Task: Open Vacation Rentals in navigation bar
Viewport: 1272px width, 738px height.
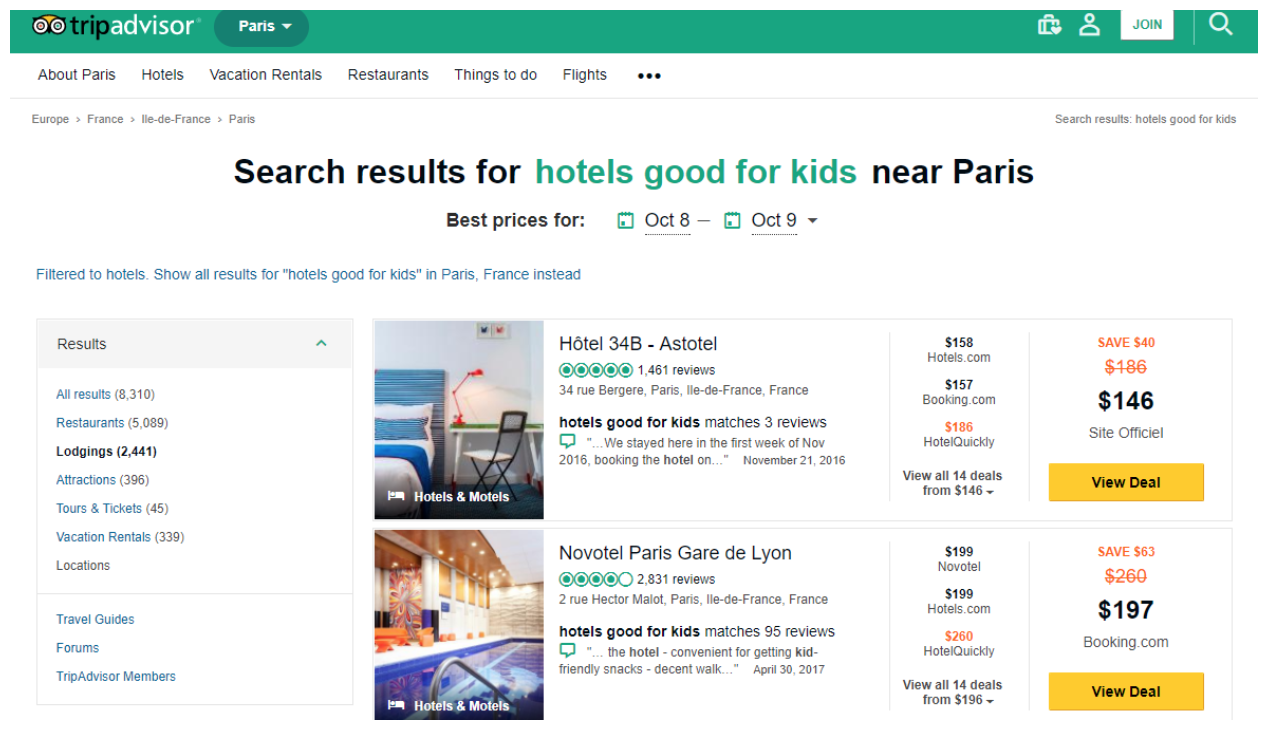Action: click(266, 75)
